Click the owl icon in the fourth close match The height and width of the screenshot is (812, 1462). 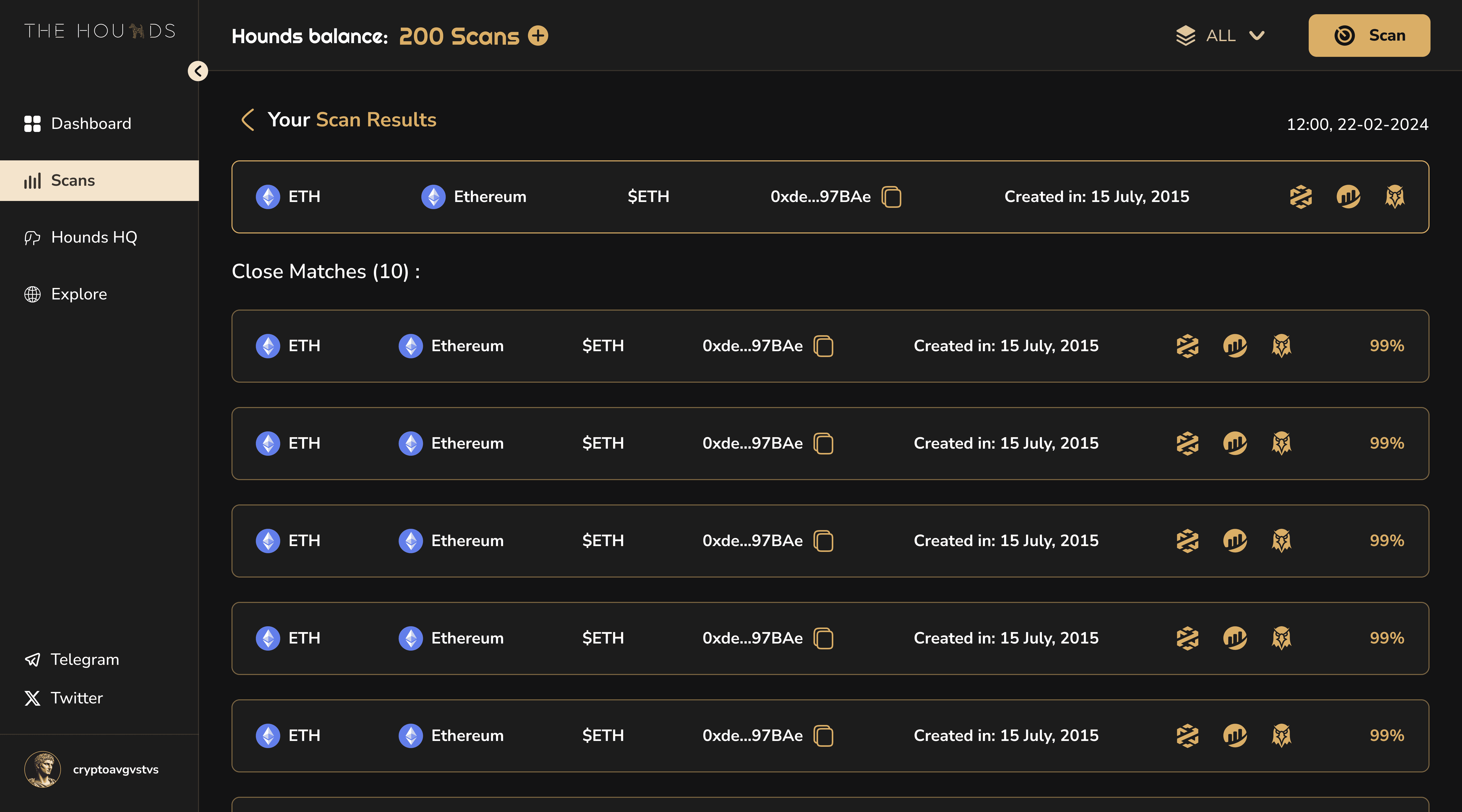(x=1282, y=638)
